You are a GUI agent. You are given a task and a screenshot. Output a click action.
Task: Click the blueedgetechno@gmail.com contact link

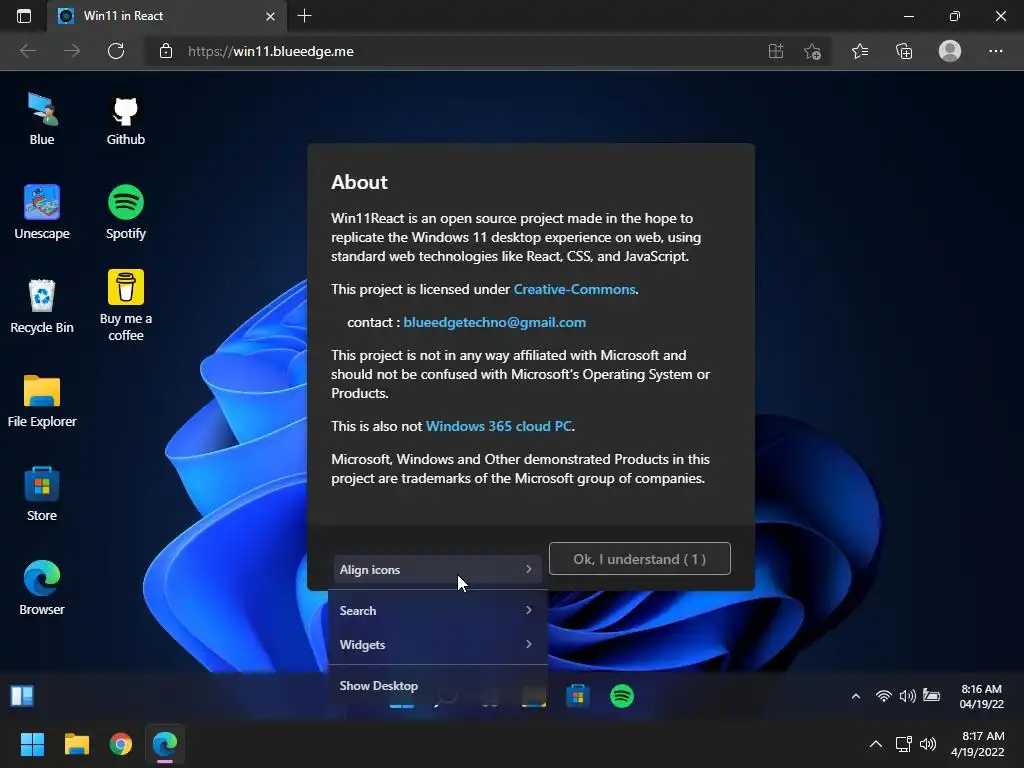[494, 323]
